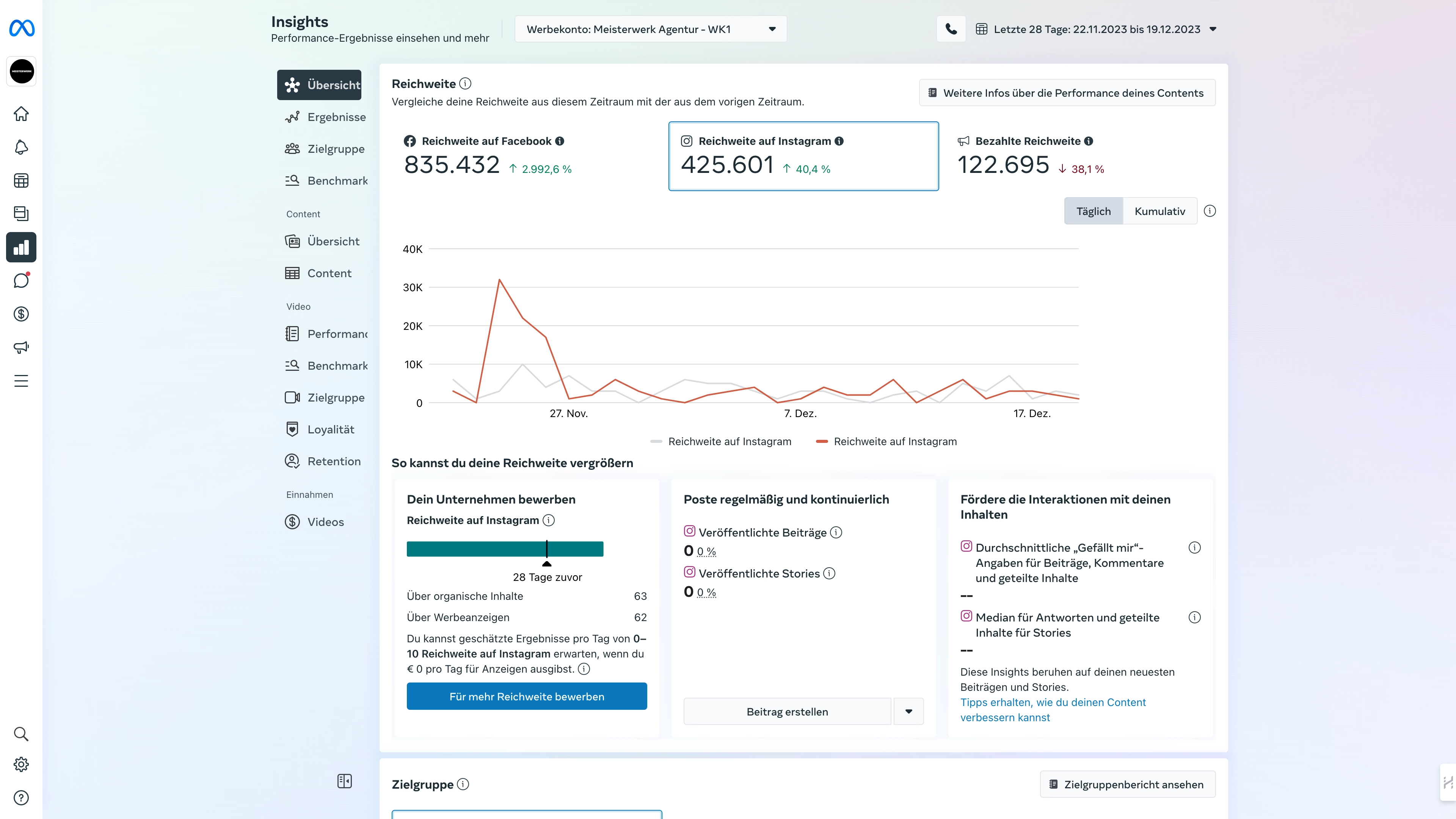Select Bezahlte Reichweite metric card

pos(1080,156)
